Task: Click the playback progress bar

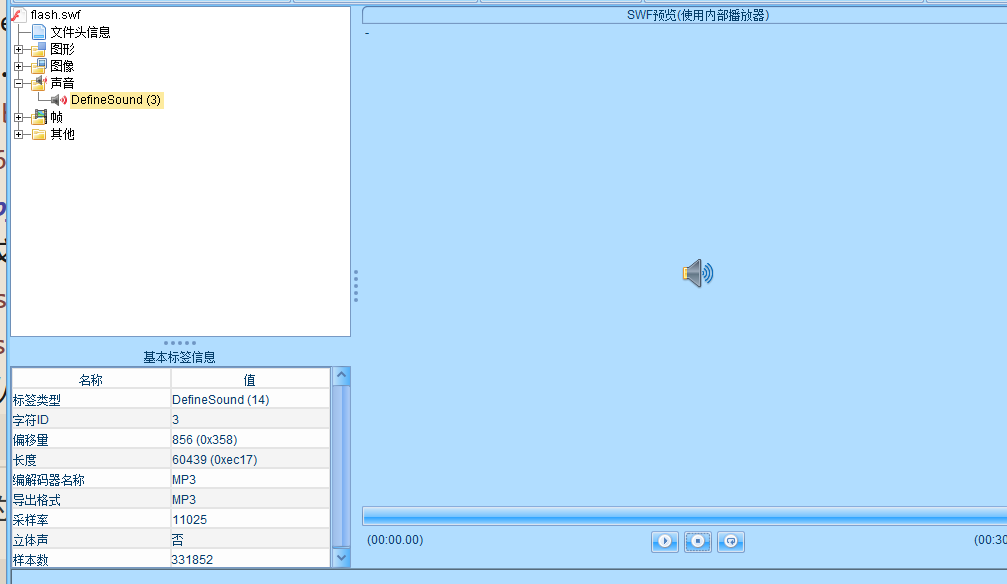Action: (x=685, y=516)
